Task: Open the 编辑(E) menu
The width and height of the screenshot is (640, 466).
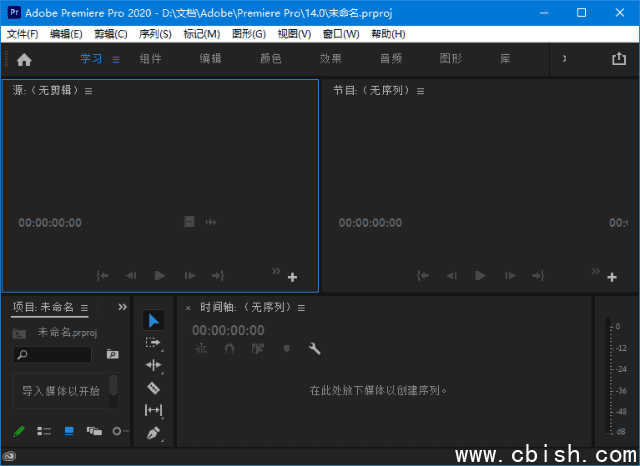Action: pyautogui.click(x=66, y=34)
